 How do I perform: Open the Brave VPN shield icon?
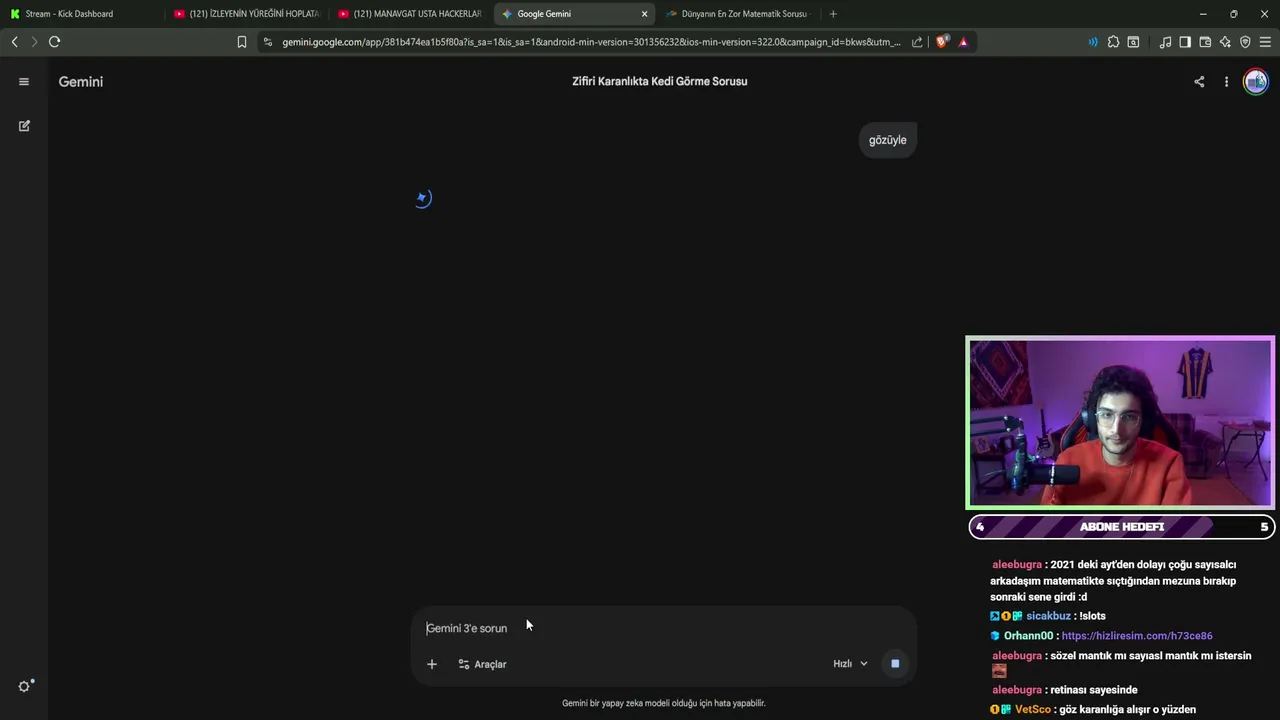click(x=1245, y=42)
